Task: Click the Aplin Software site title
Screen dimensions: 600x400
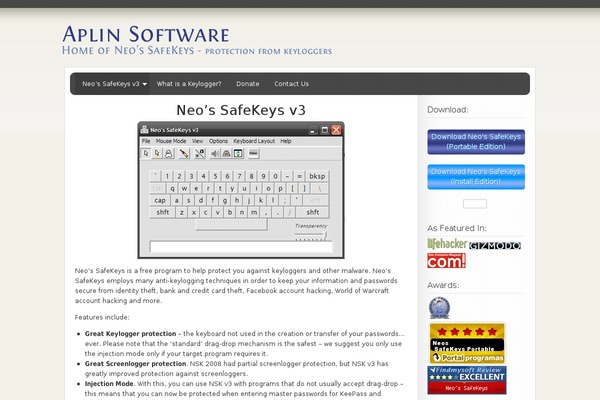Action: 146,34
